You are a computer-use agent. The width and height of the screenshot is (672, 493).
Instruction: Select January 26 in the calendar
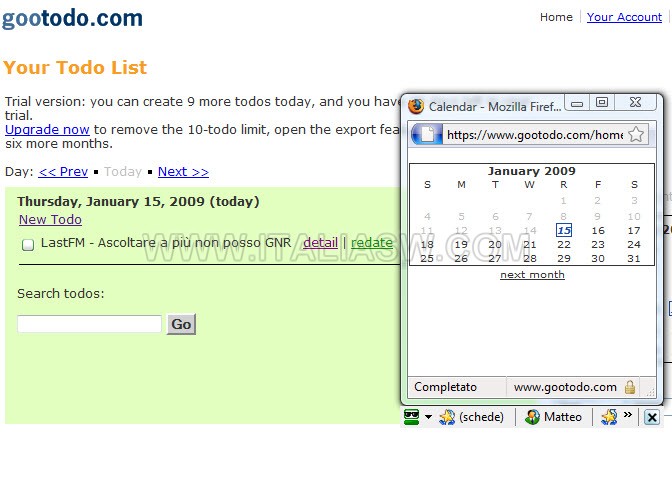click(461, 259)
